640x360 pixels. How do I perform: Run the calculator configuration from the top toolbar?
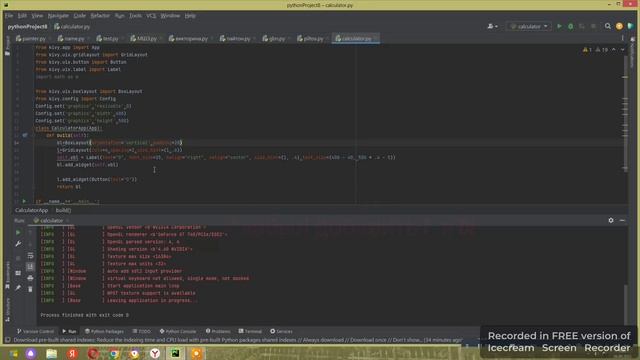559,26
